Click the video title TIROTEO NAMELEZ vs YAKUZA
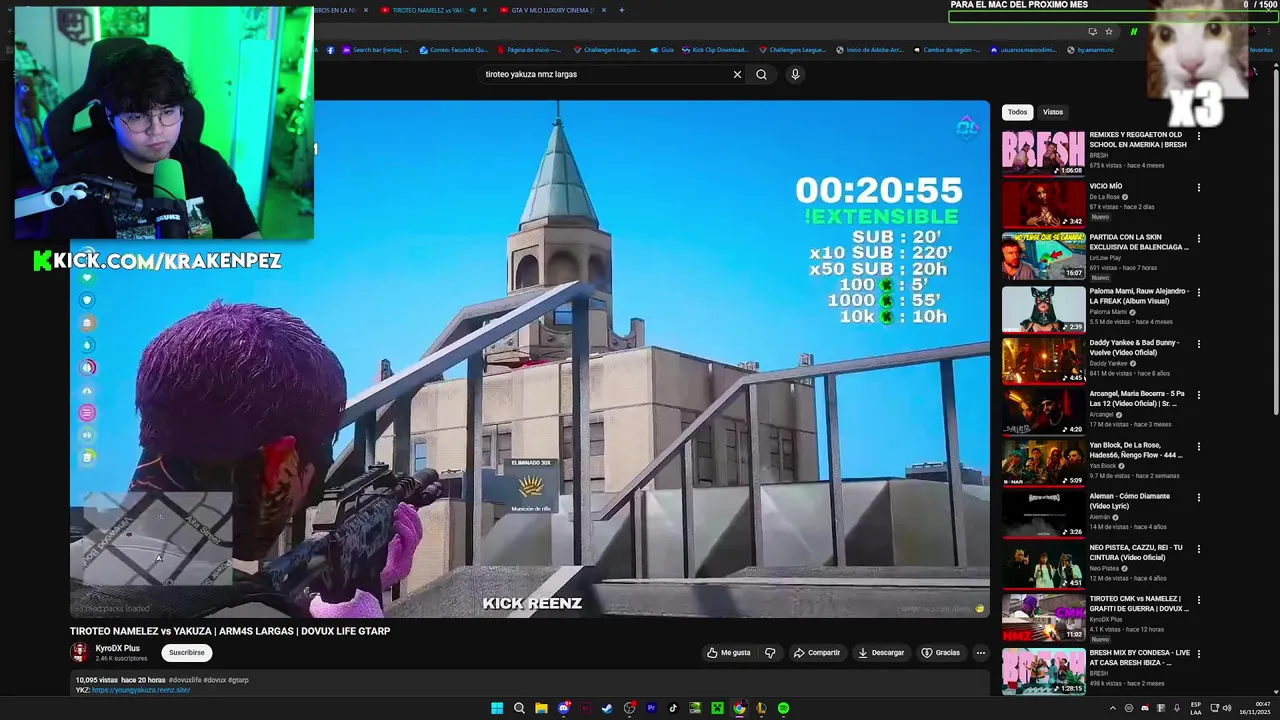The image size is (1280, 720). coord(230,631)
